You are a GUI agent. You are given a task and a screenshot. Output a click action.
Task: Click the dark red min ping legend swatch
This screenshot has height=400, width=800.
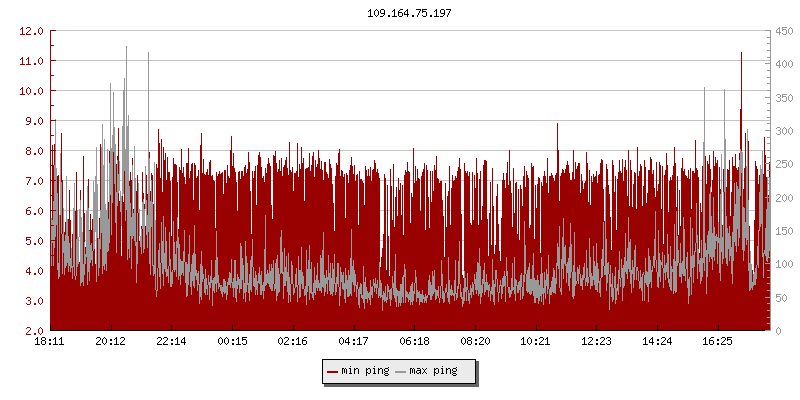[x=333, y=372]
